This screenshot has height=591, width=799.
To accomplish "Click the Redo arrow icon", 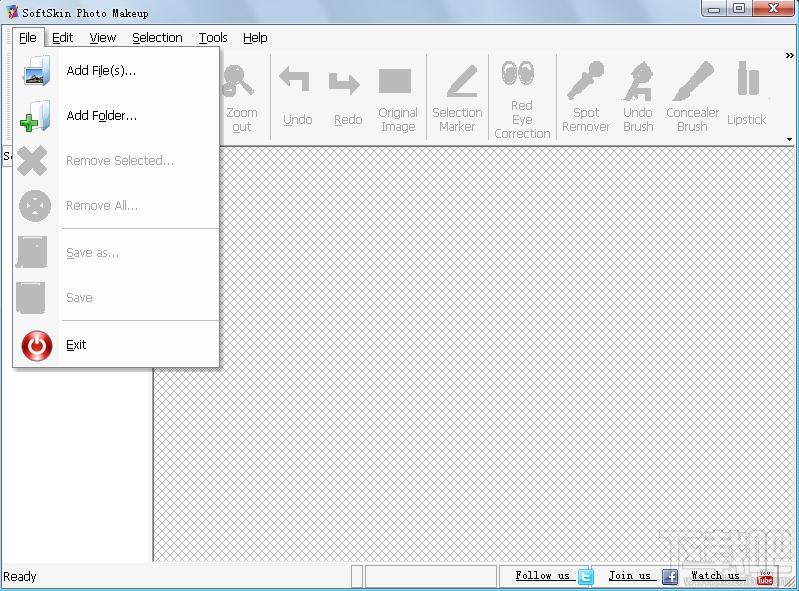I will 344,84.
